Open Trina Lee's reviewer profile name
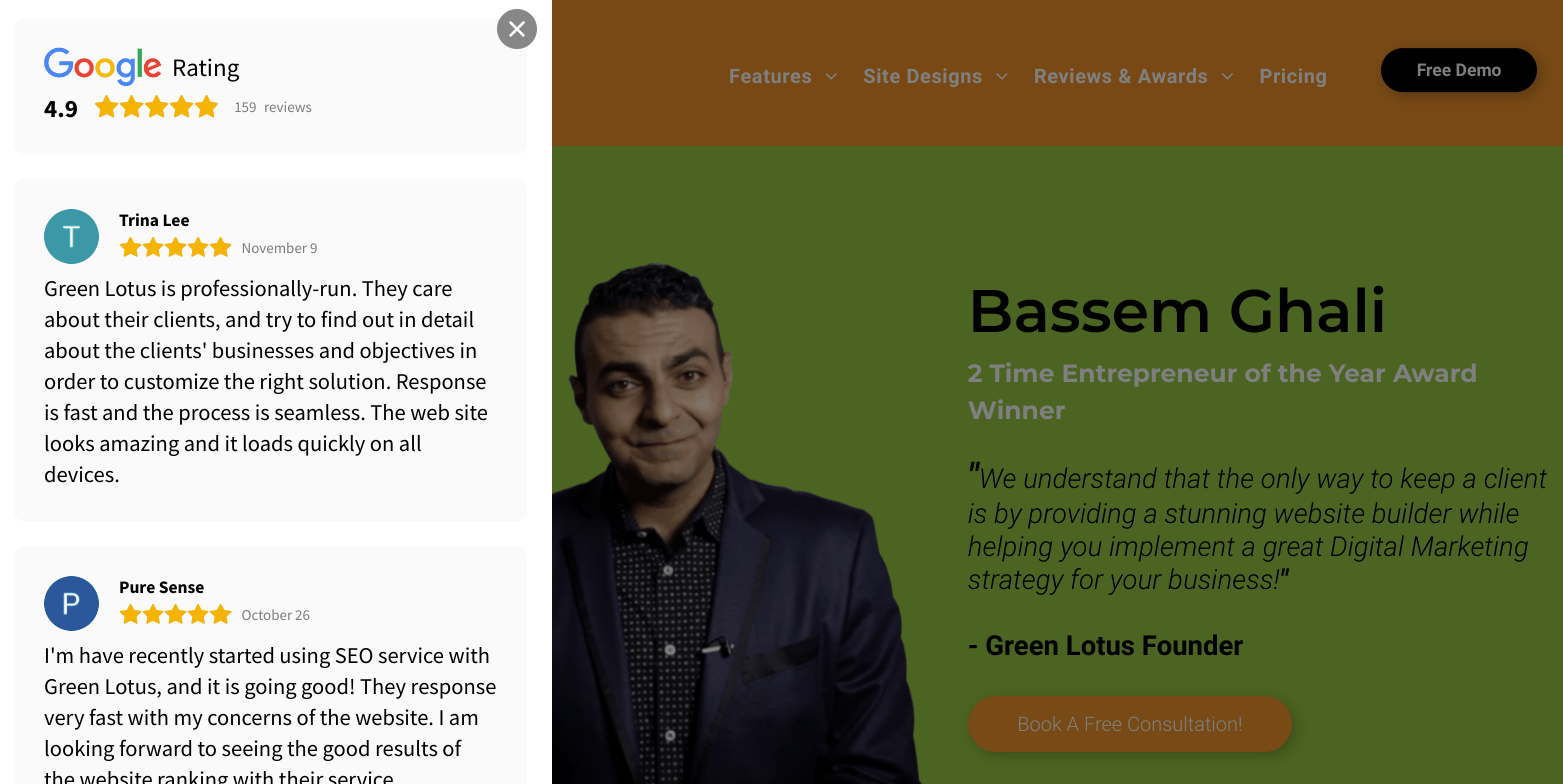 coord(154,220)
